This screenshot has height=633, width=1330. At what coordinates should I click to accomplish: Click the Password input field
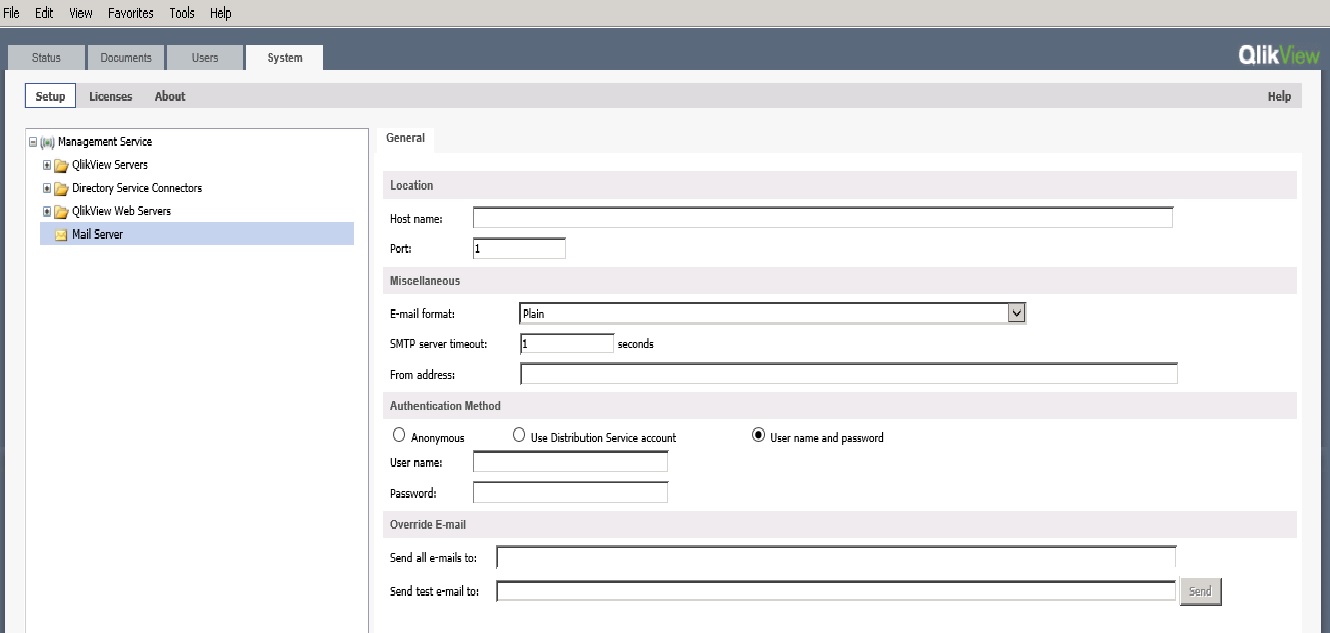coord(570,492)
